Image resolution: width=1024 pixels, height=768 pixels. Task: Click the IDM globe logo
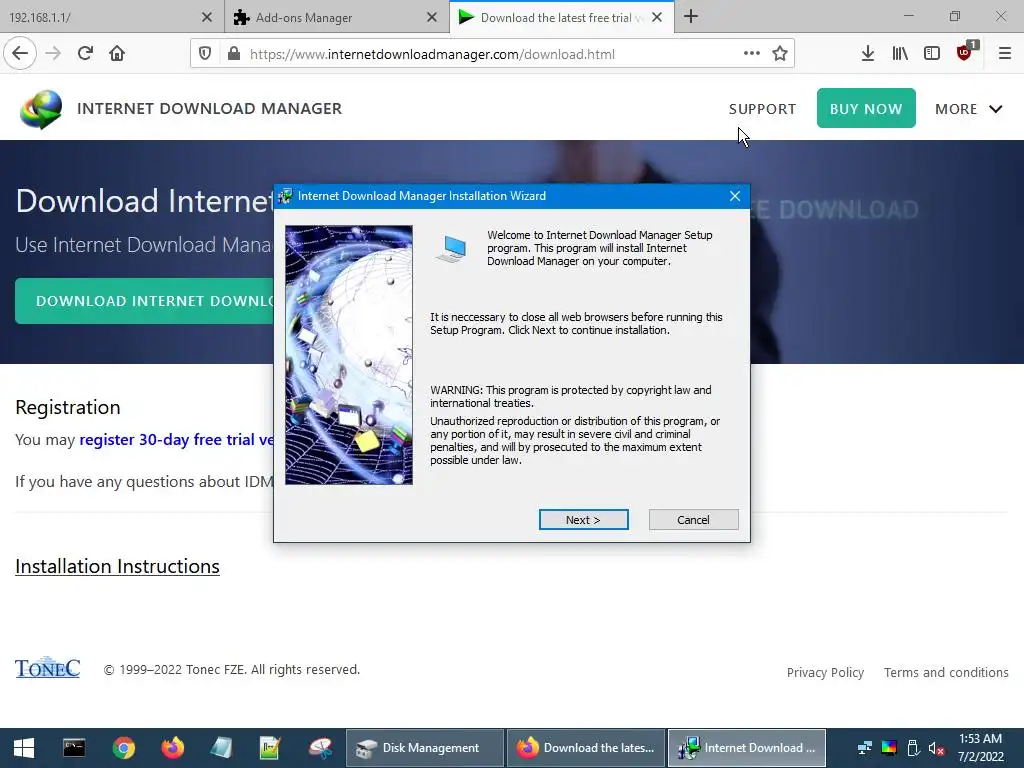(x=40, y=109)
